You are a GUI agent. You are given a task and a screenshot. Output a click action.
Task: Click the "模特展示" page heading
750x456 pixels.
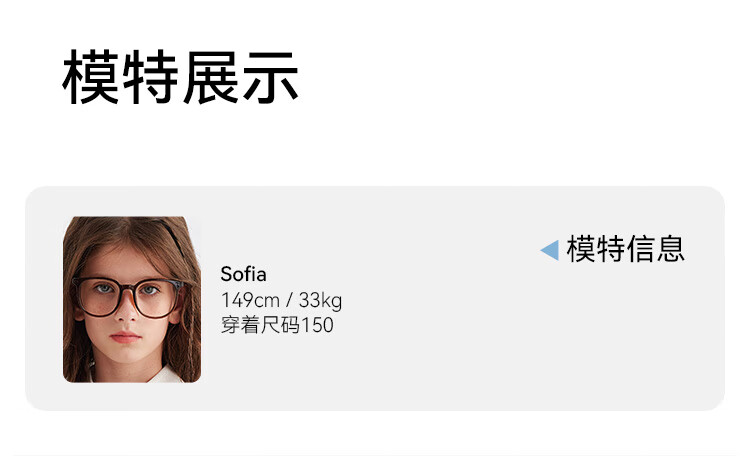pyautogui.click(x=181, y=79)
